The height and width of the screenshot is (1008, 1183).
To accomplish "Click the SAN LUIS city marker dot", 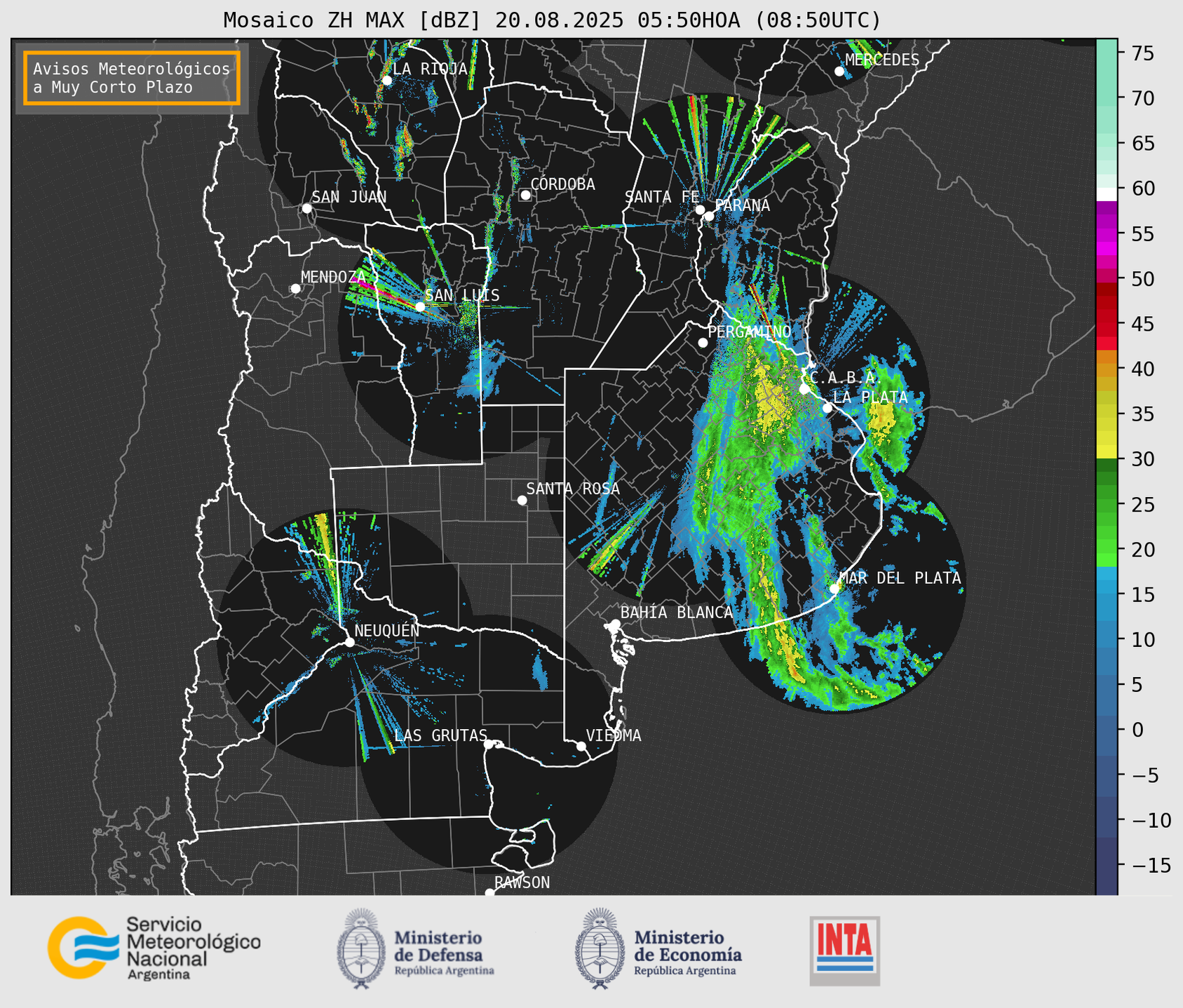I will coord(420,307).
